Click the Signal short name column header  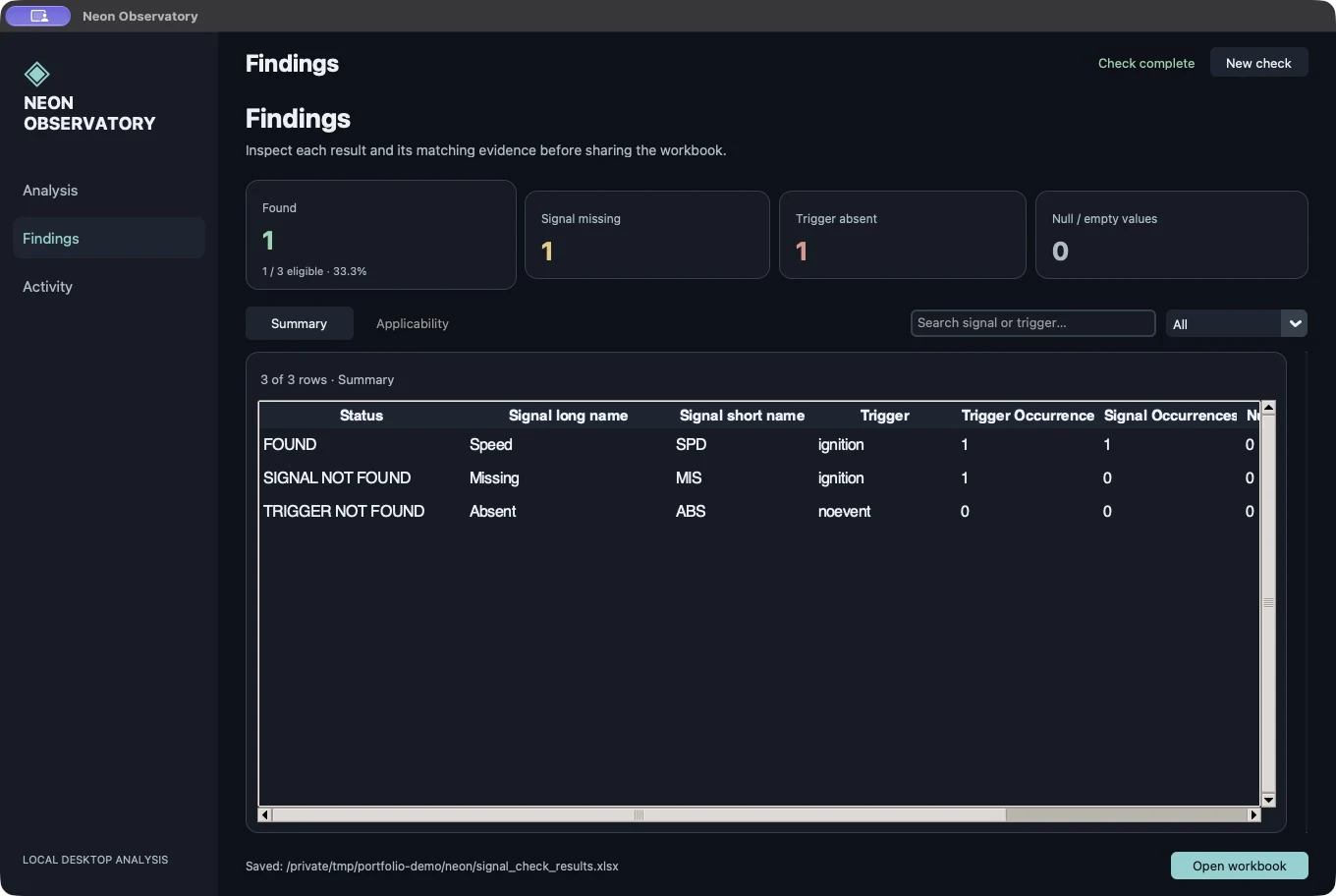[742, 416]
